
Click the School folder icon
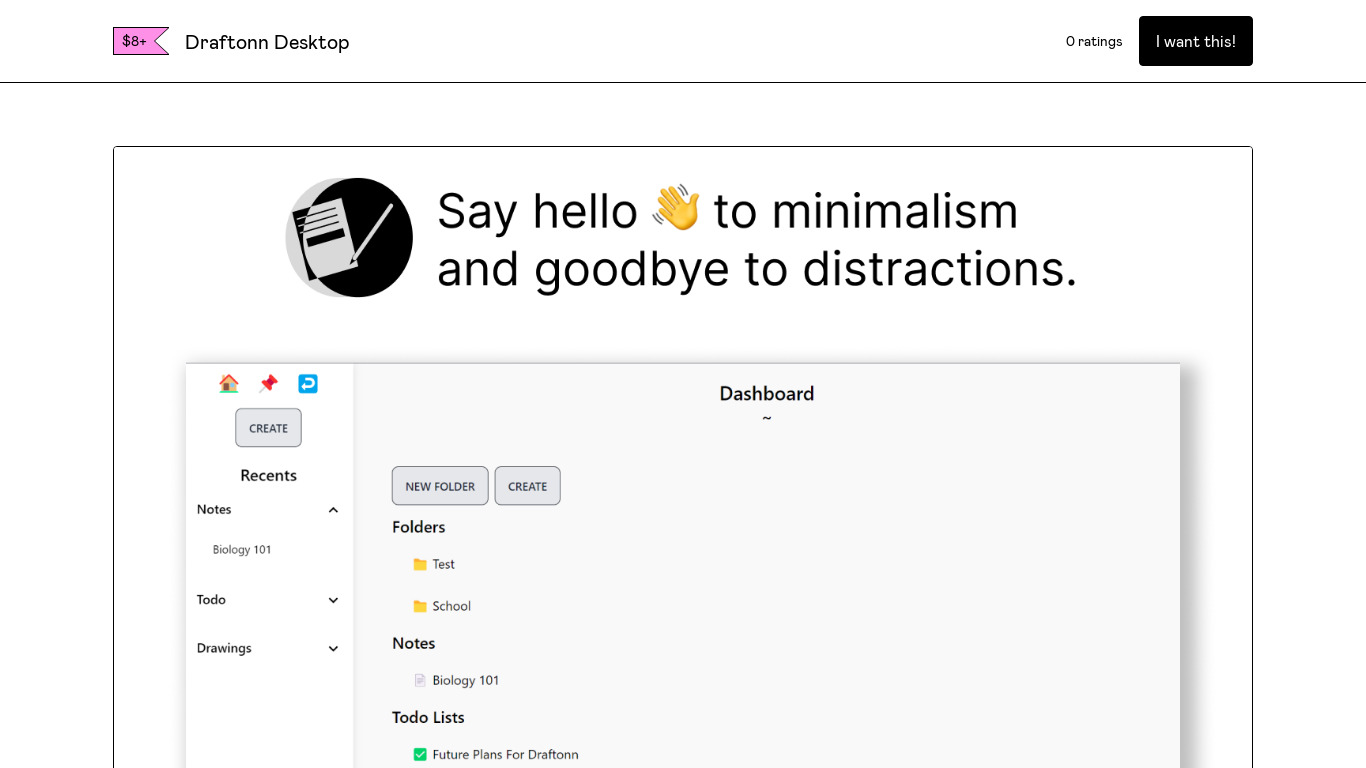click(420, 606)
